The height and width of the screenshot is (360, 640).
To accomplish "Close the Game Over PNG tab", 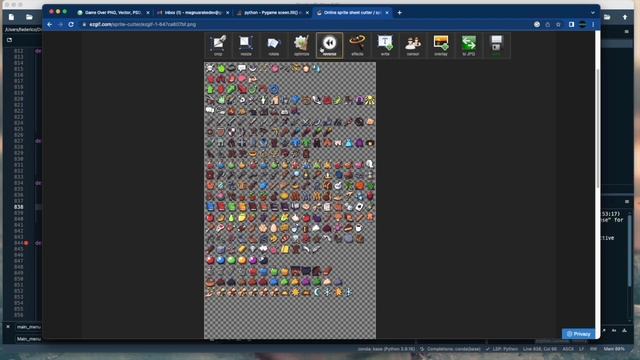I will click(148, 13).
